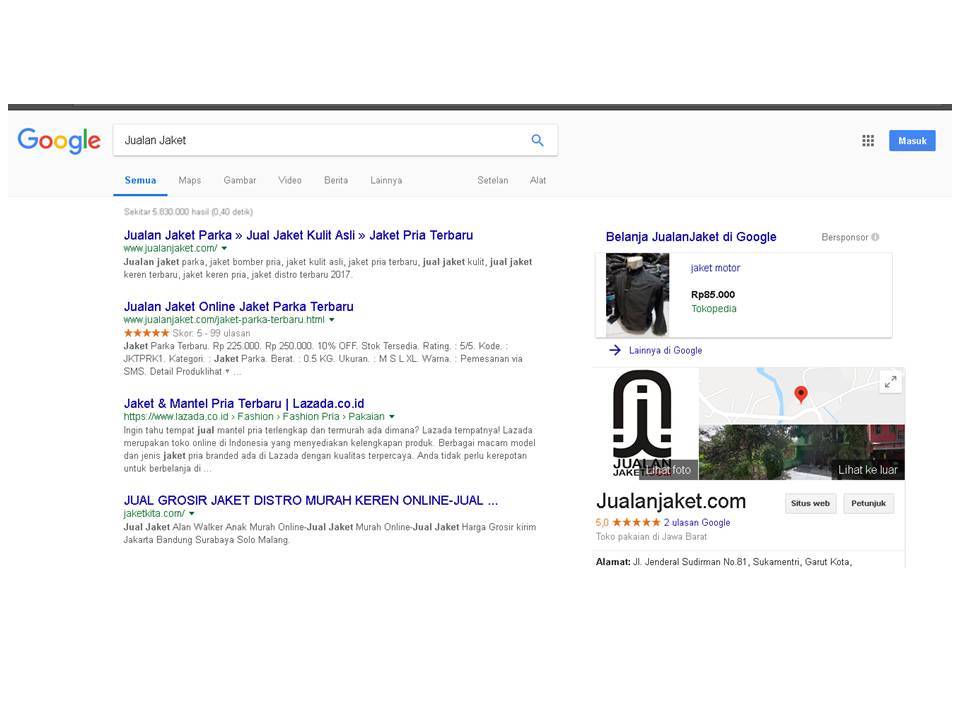Screen dimensions: 960x720
Task: Expand the map with the fullscreen icon
Action: click(891, 381)
